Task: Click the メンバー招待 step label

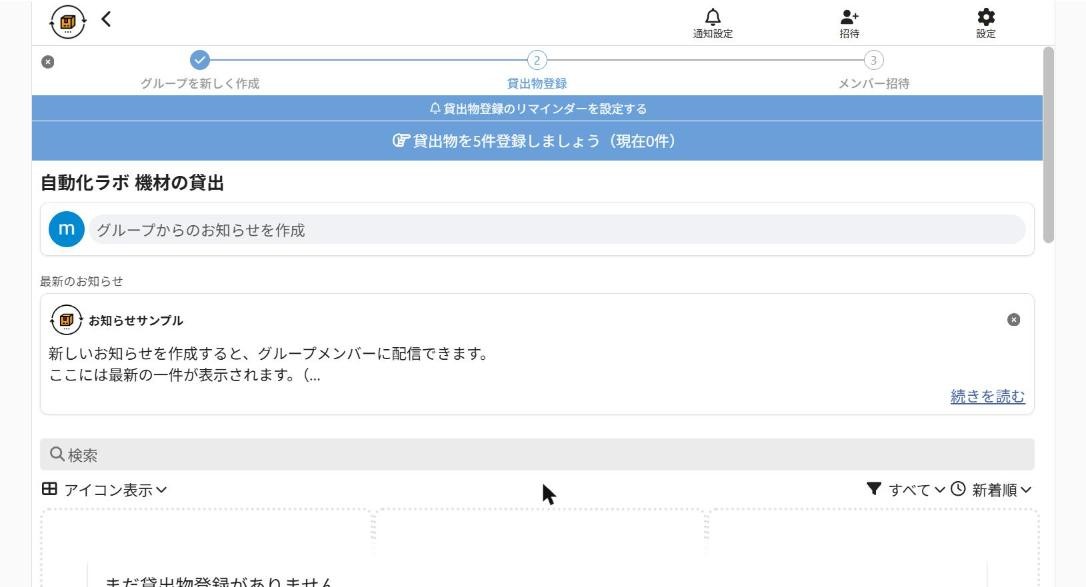Action: [x=873, y=84]
